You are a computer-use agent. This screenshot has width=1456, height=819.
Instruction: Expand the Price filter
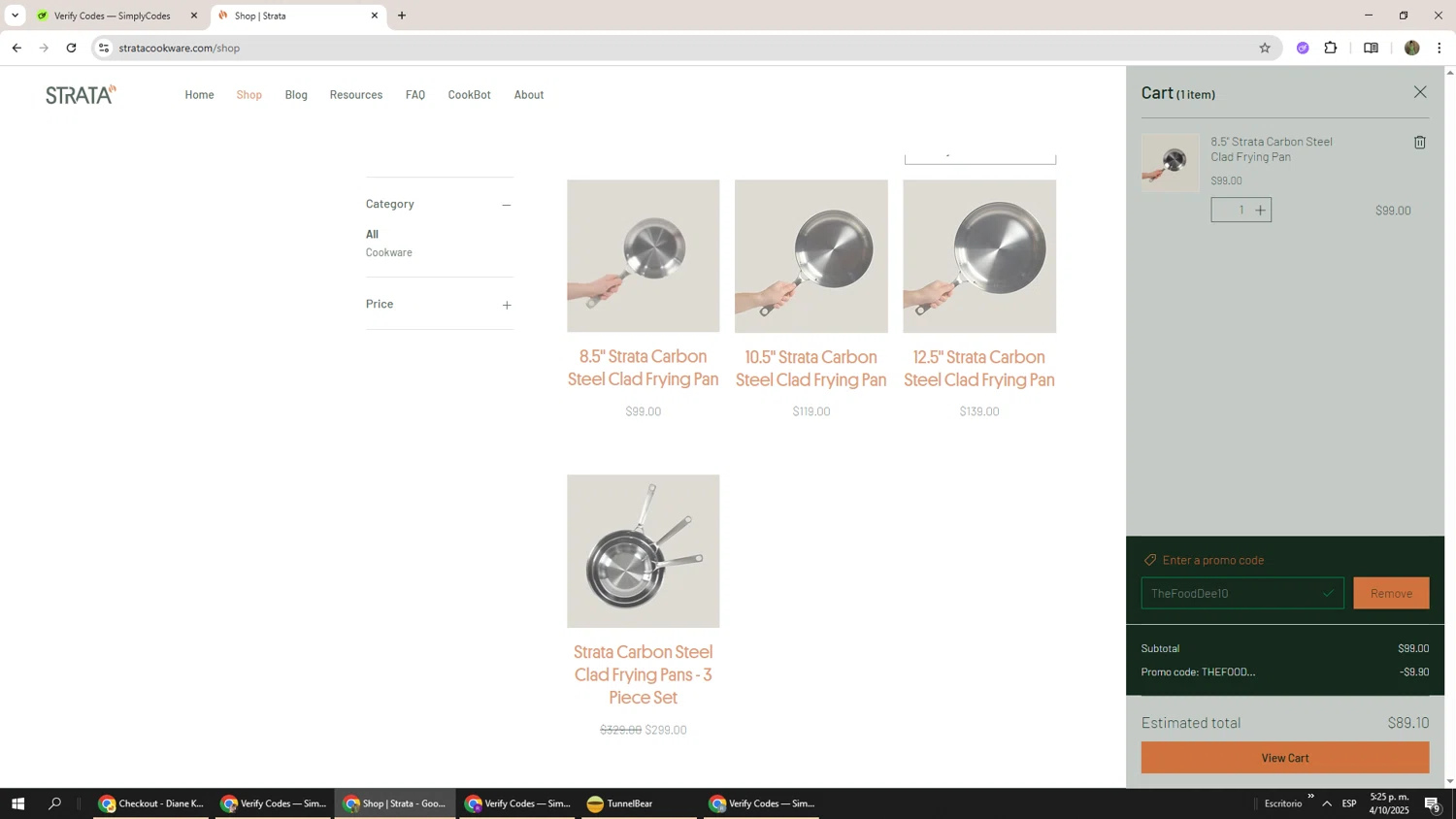pos(506,305)
